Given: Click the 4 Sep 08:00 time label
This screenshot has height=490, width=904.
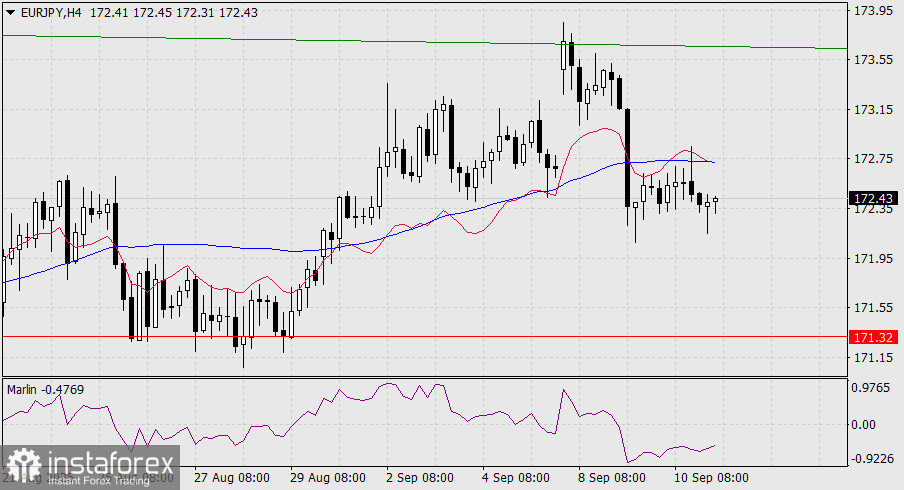Looking at the screenshot, I should [x=516, y=478].
